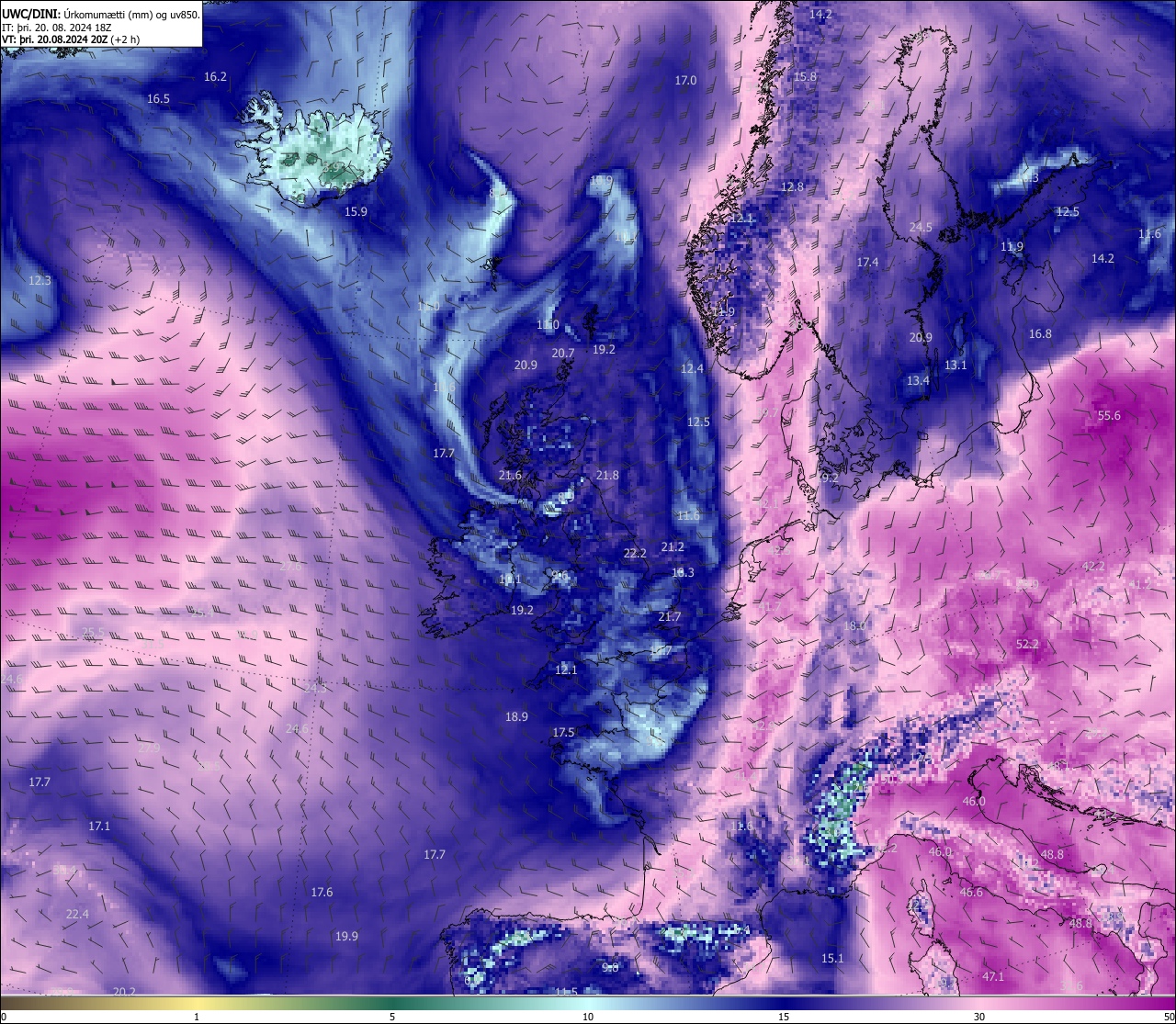Click the colorbar tick label 30

point(979,1018)
